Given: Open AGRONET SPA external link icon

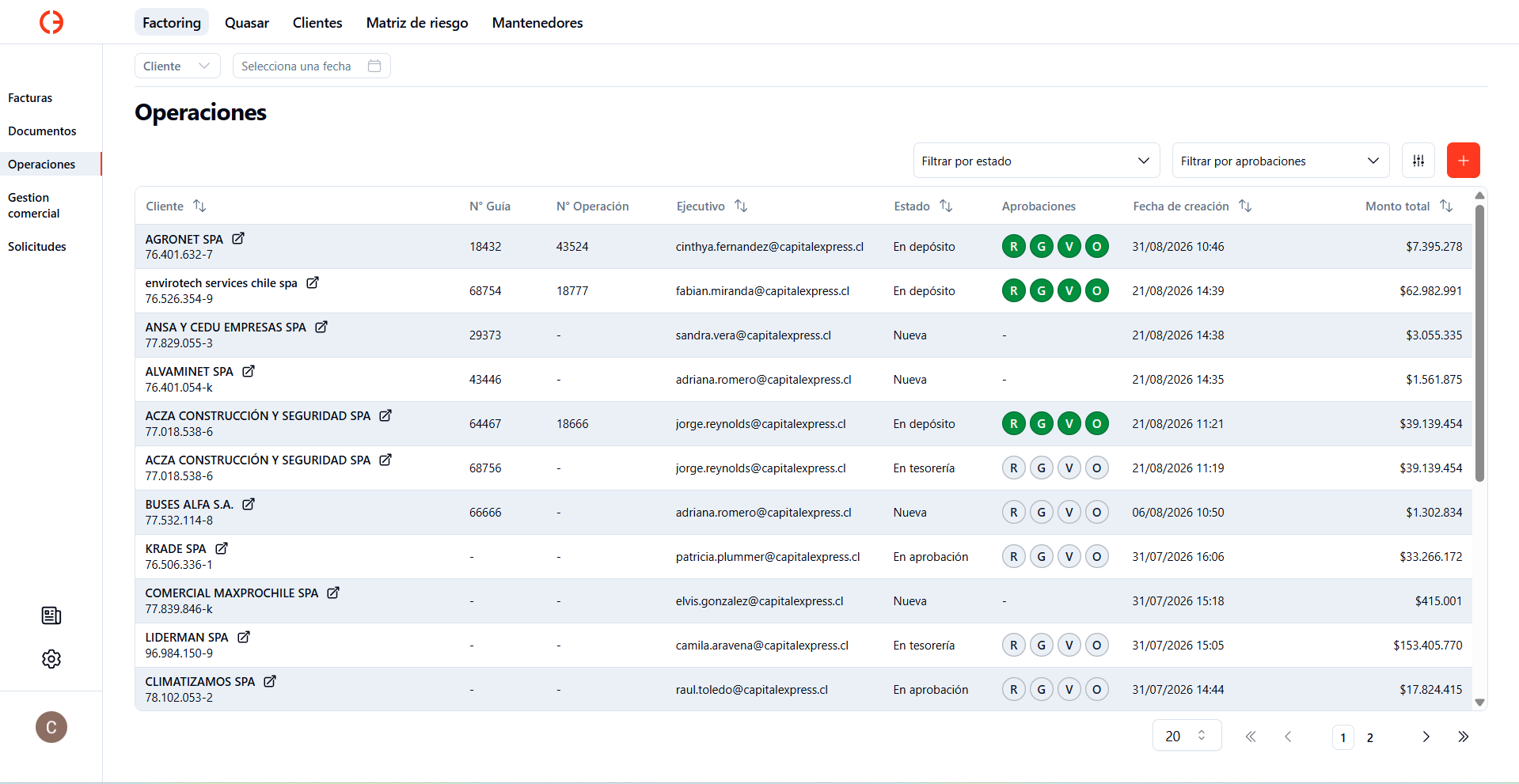Looking at the screenshot, I should [238, 238].
